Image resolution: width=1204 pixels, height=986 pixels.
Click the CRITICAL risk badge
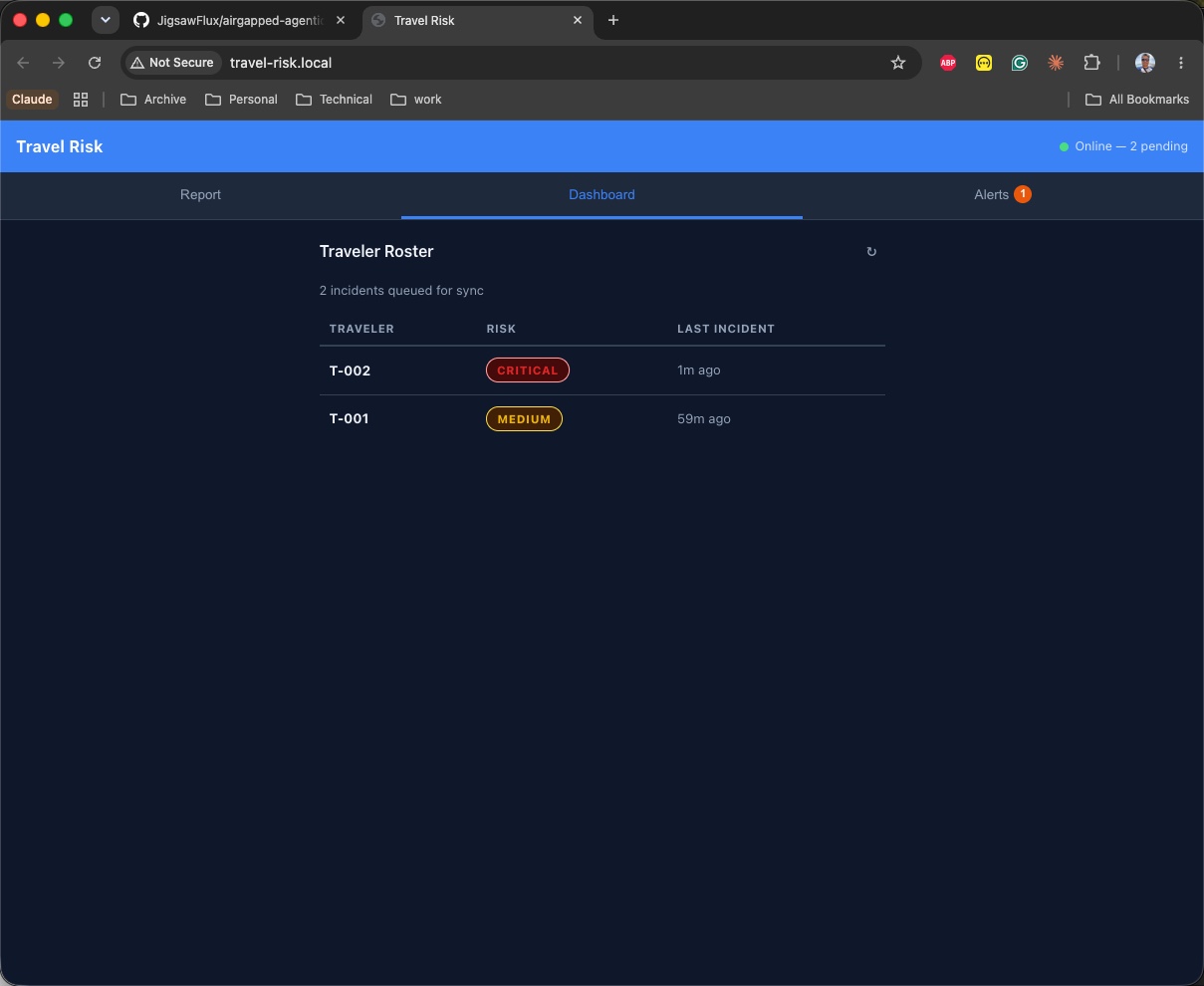[x=528, y=370]
